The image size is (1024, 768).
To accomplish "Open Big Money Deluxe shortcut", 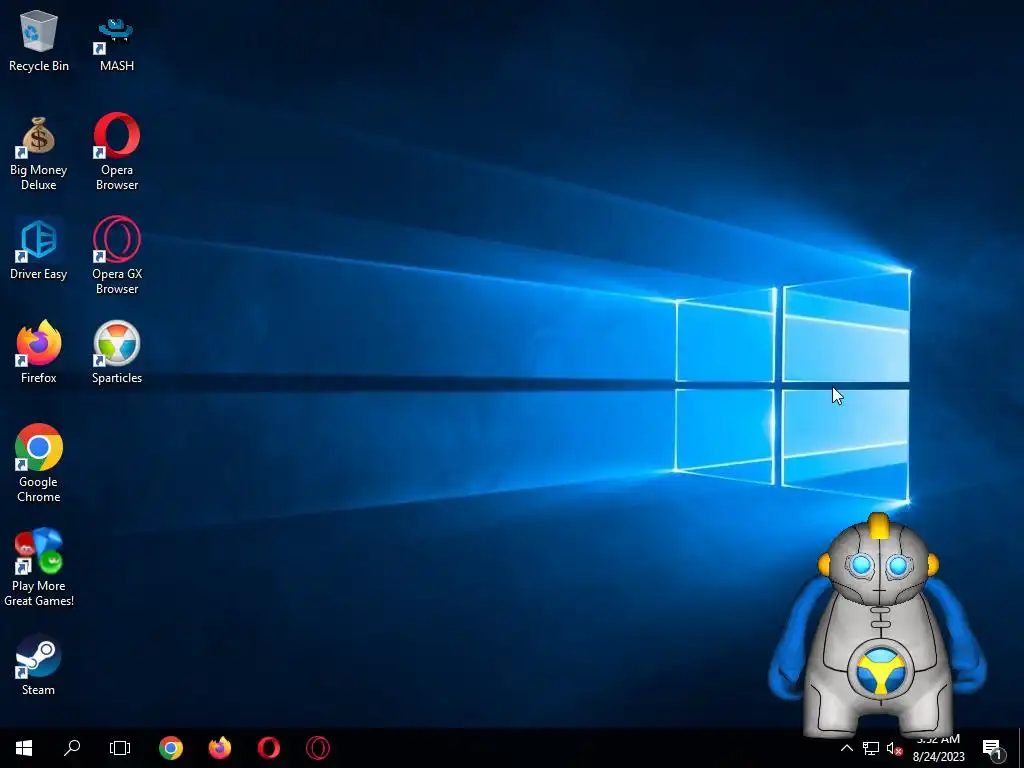I will click(39, 153).
